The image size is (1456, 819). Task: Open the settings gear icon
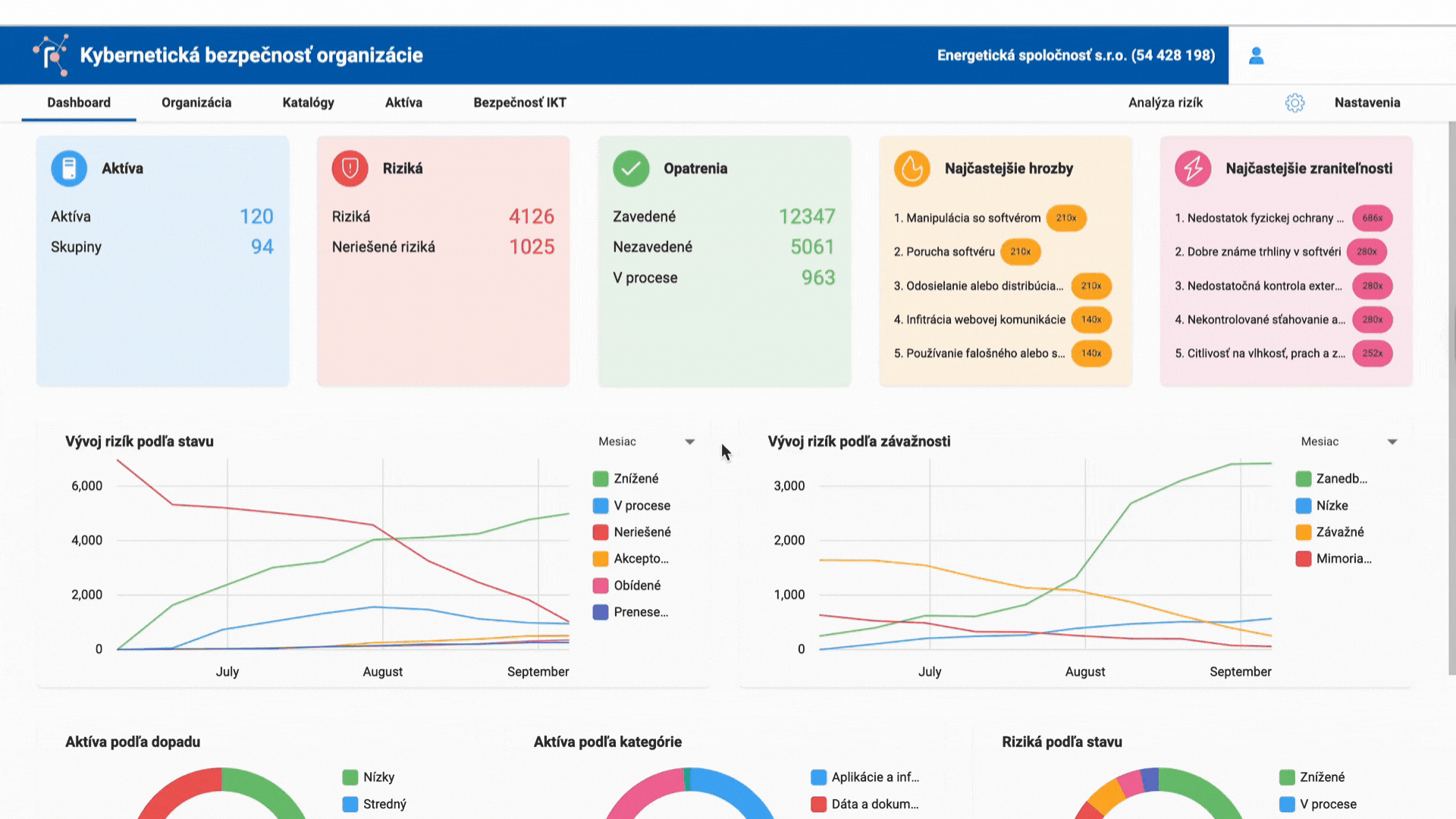(x=1294, y=102)
